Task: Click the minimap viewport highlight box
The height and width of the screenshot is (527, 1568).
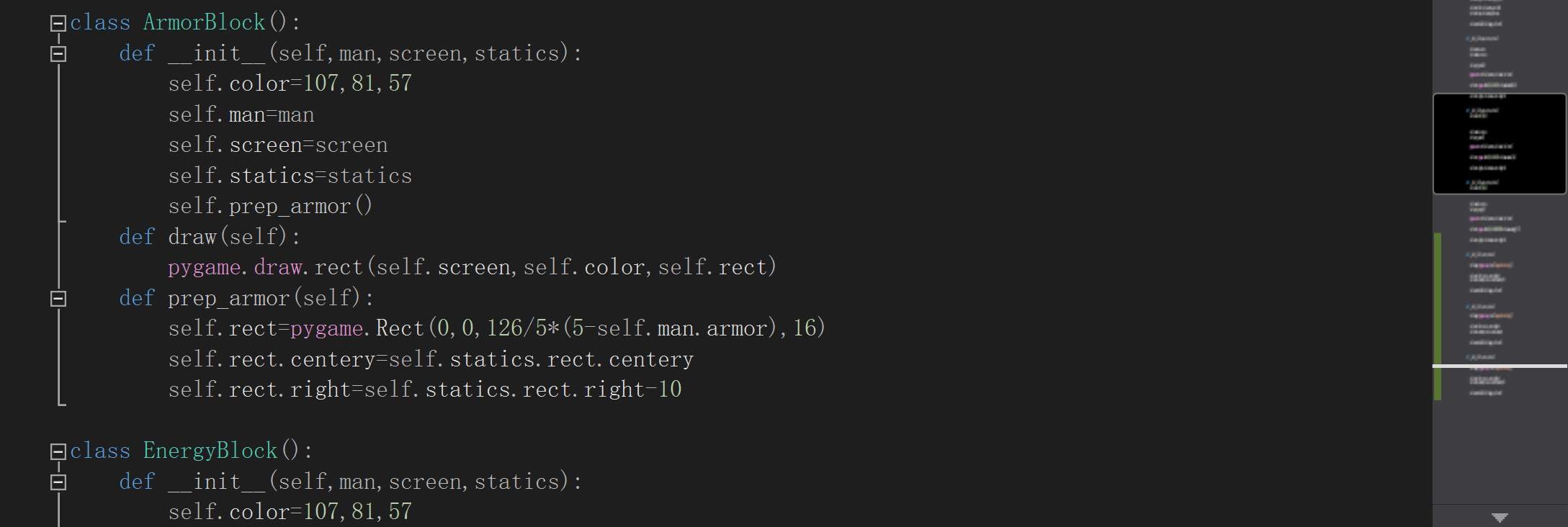Action: coord(1500,143)
